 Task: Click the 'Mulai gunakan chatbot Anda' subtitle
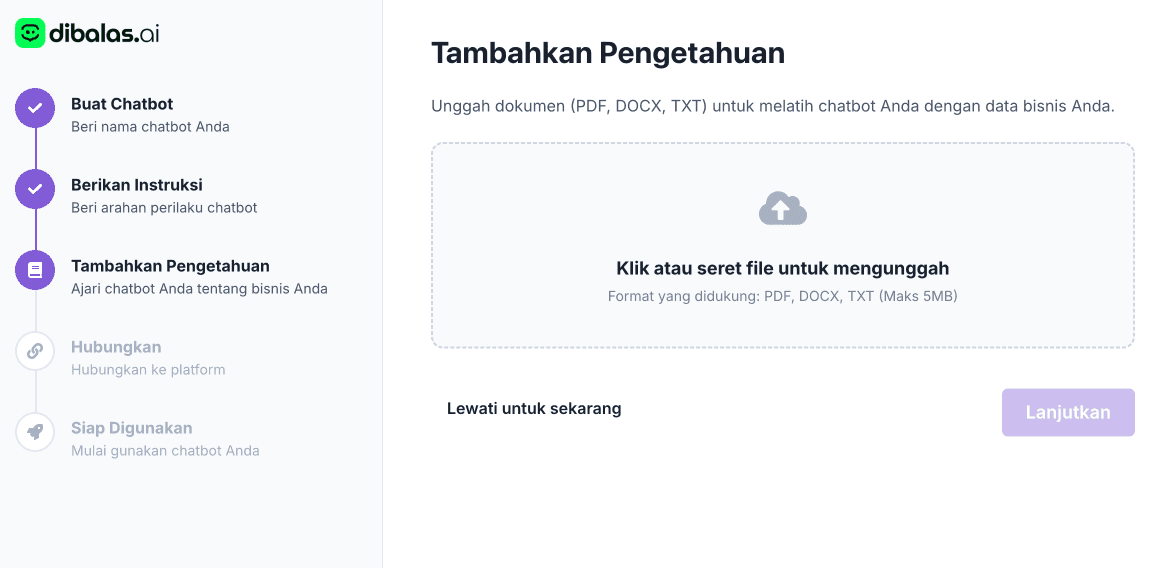[165, 451]
